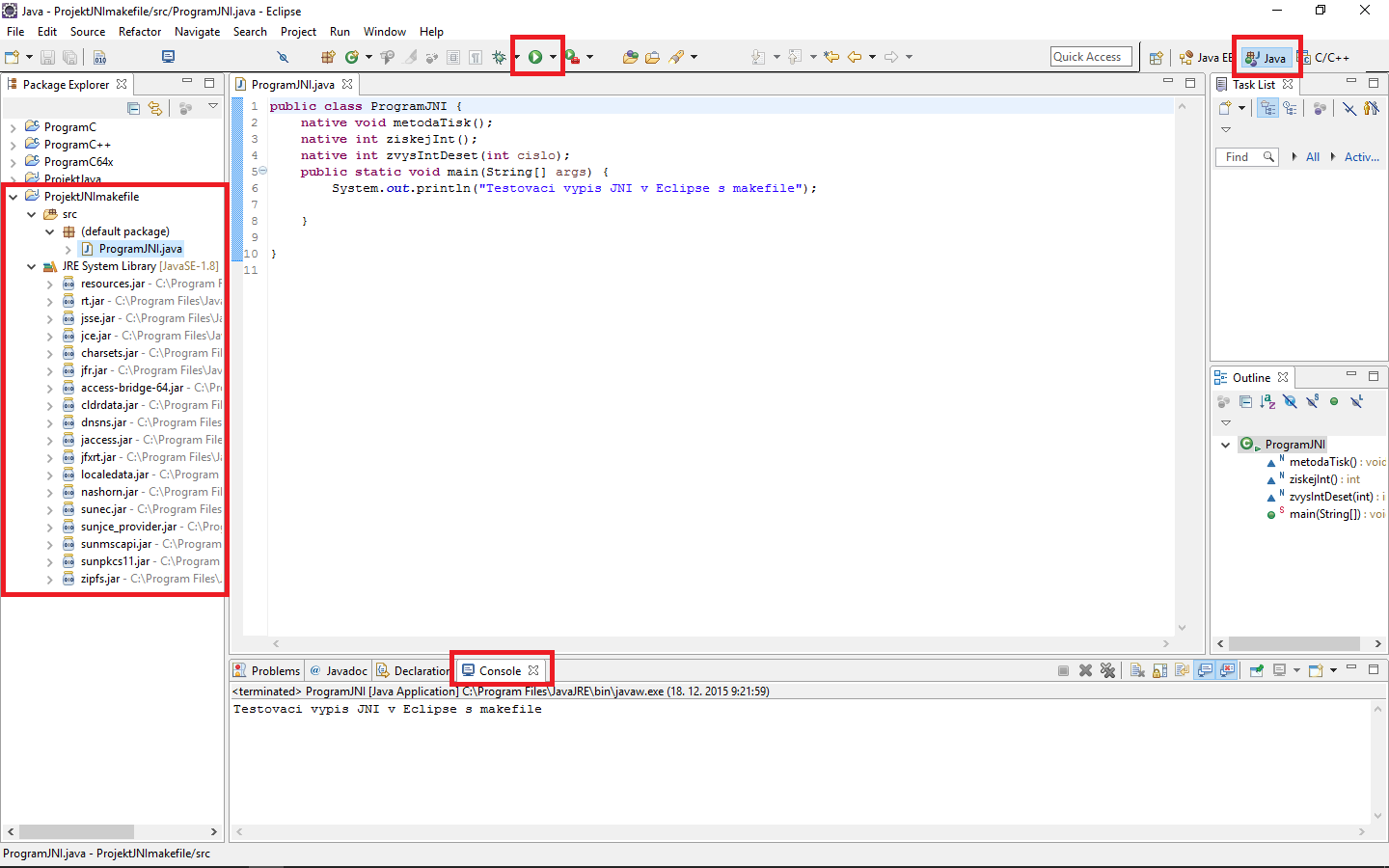Expand the ProgramC project in Package Explorer
Screen dimensions: 1389x868
pos(14,127)
